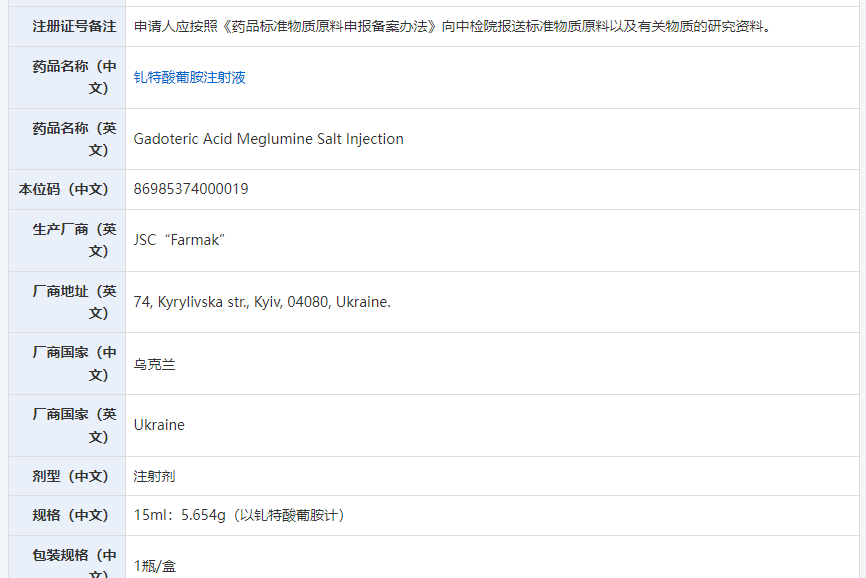866x578 pixels.
Task: Click the 本位码（中文）label
Action: (x=67, y=189)
